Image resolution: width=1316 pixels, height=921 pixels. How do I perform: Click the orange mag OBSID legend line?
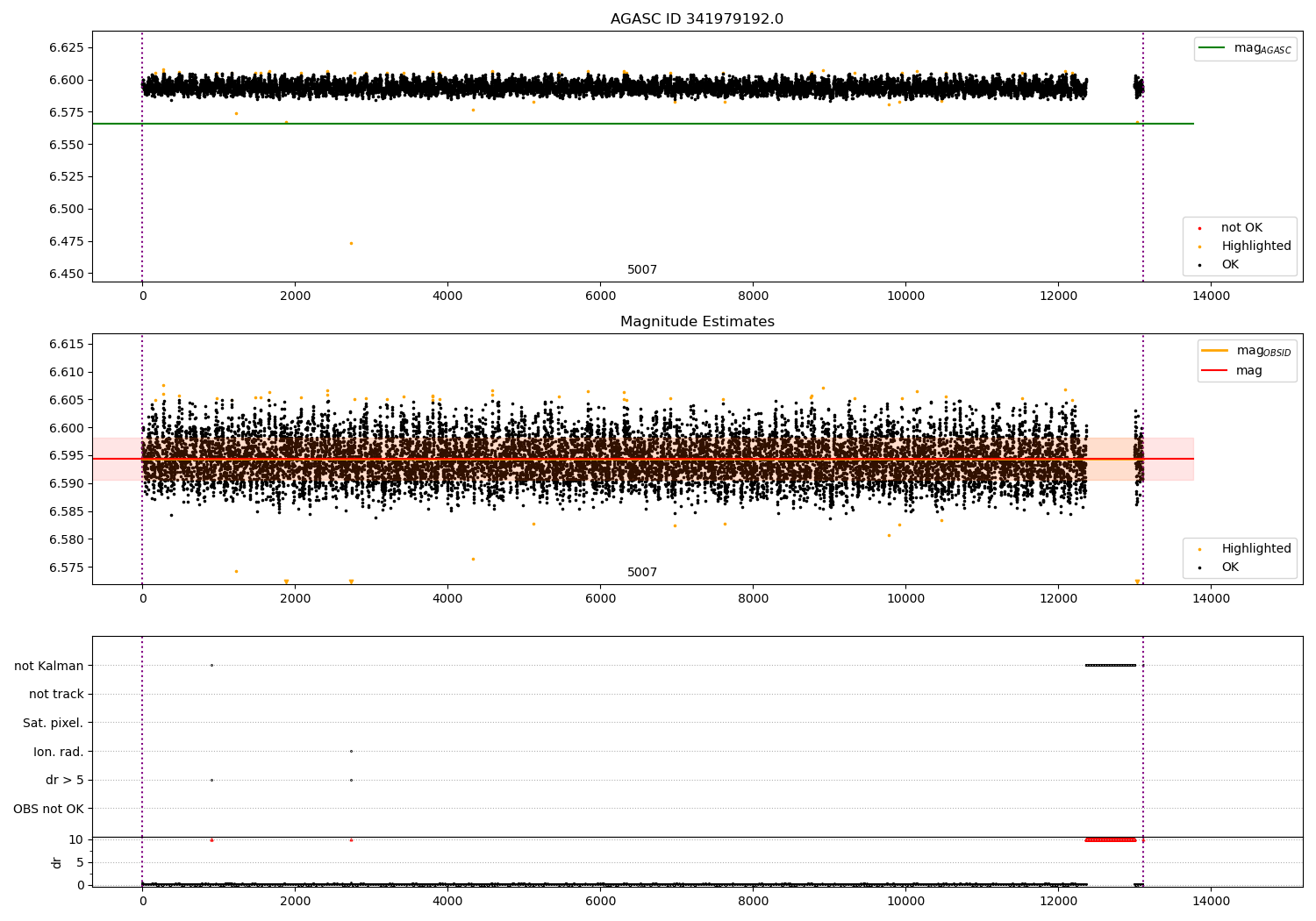(x=1215, y=350)
